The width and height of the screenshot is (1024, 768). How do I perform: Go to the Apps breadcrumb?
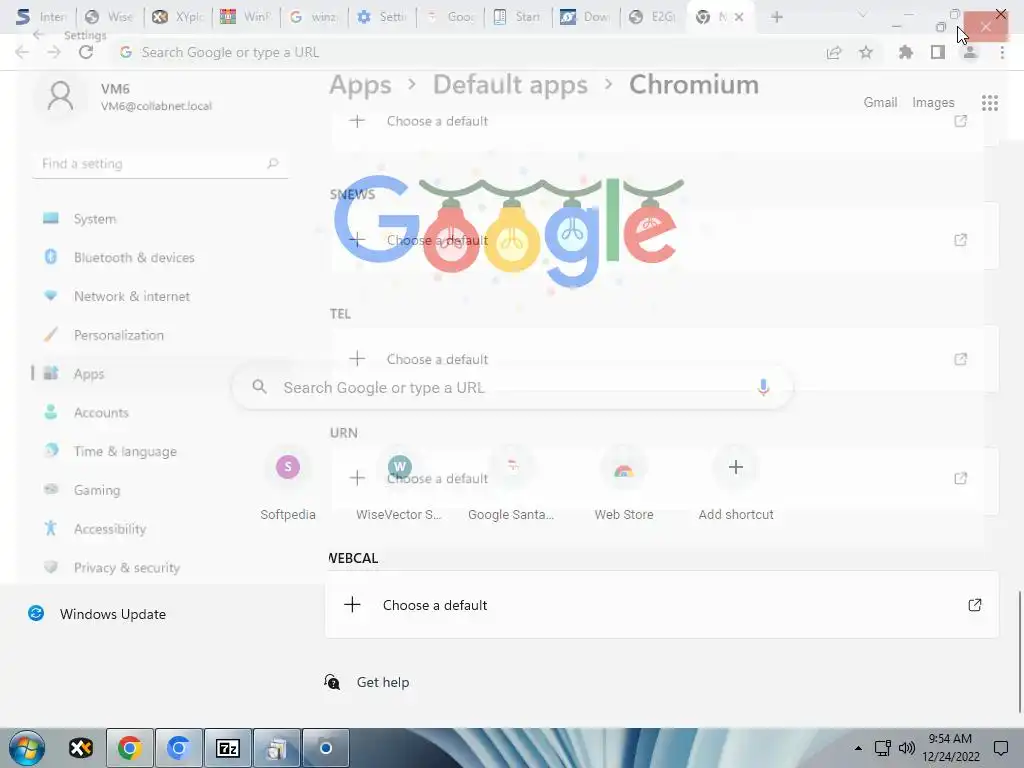pyautogui.click(x=360, y=85)
